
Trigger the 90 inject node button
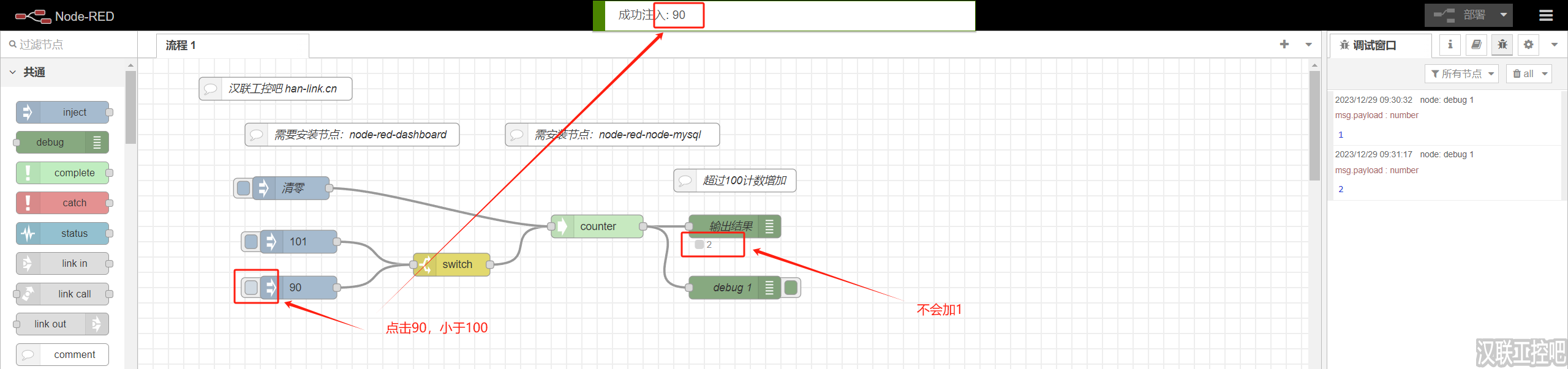251,287
